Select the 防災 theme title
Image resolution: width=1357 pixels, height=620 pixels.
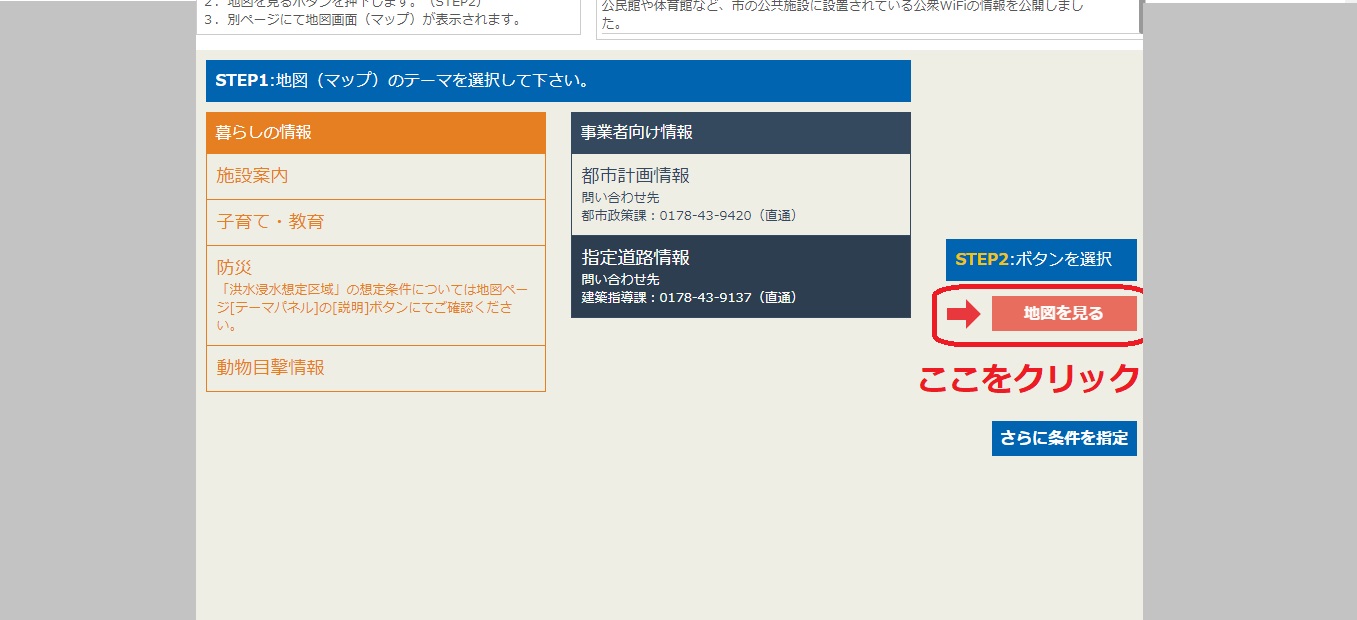coord(234,268)
